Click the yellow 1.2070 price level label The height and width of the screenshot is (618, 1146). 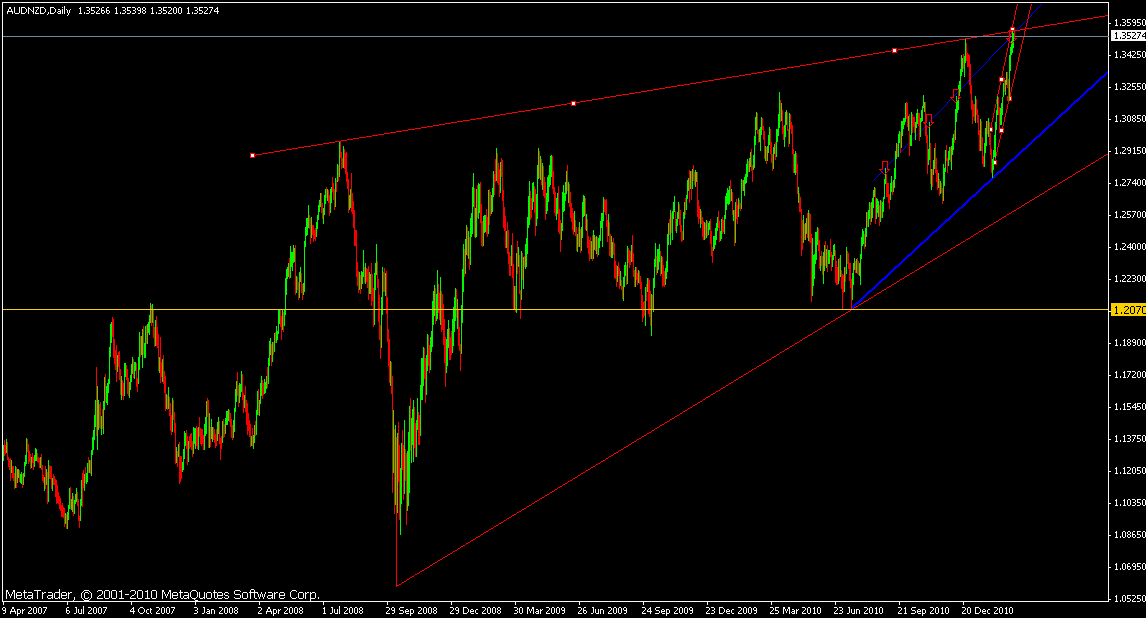[x=1128, y=311]
